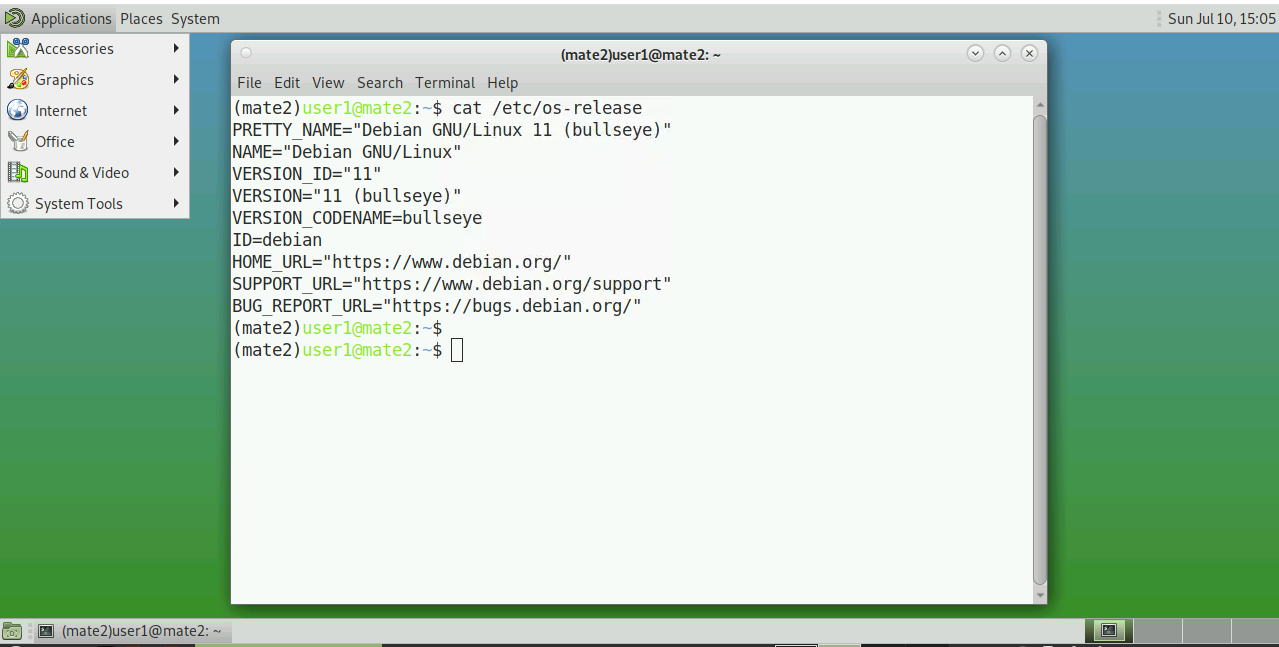Open the Places menu in top panel
Screen dimensions: 1279x647
pos(141,18)
